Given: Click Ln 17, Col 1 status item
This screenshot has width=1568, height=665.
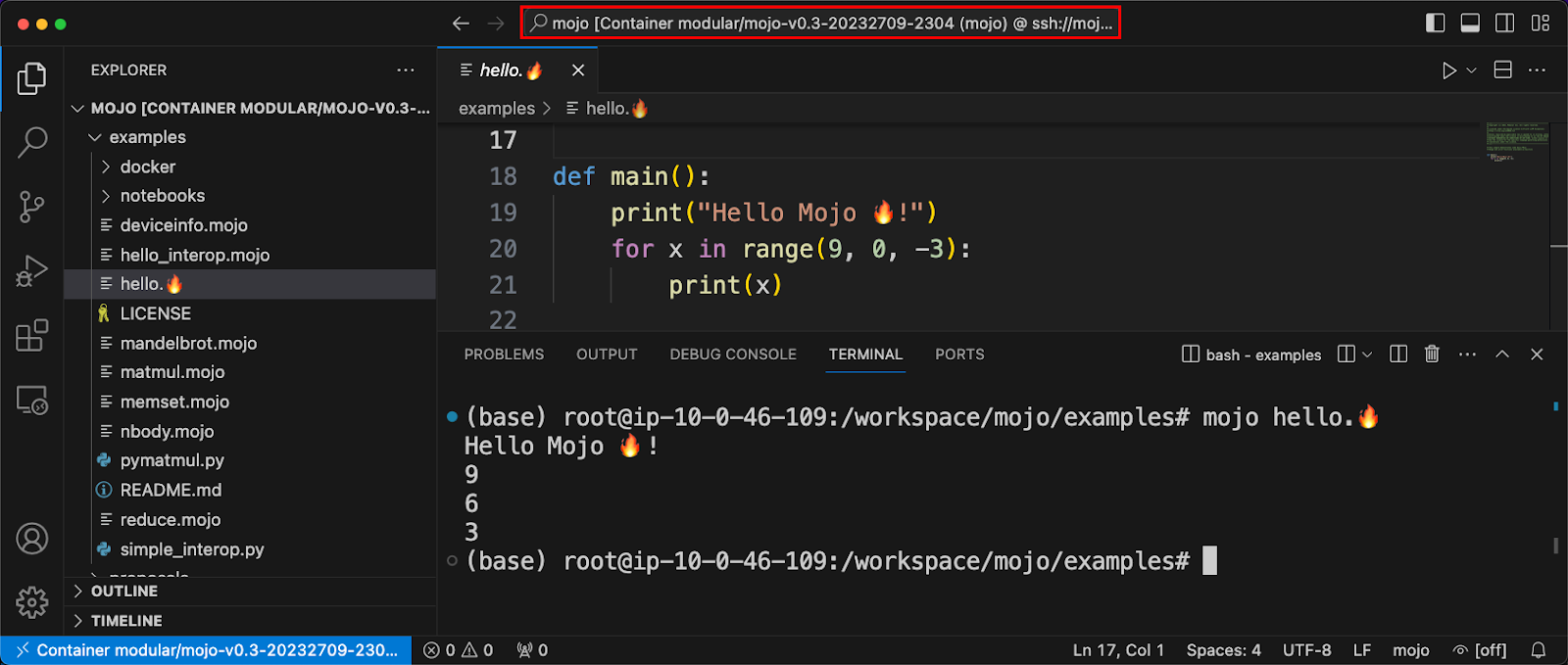Looking at the screenshot, I should 1118,650.
